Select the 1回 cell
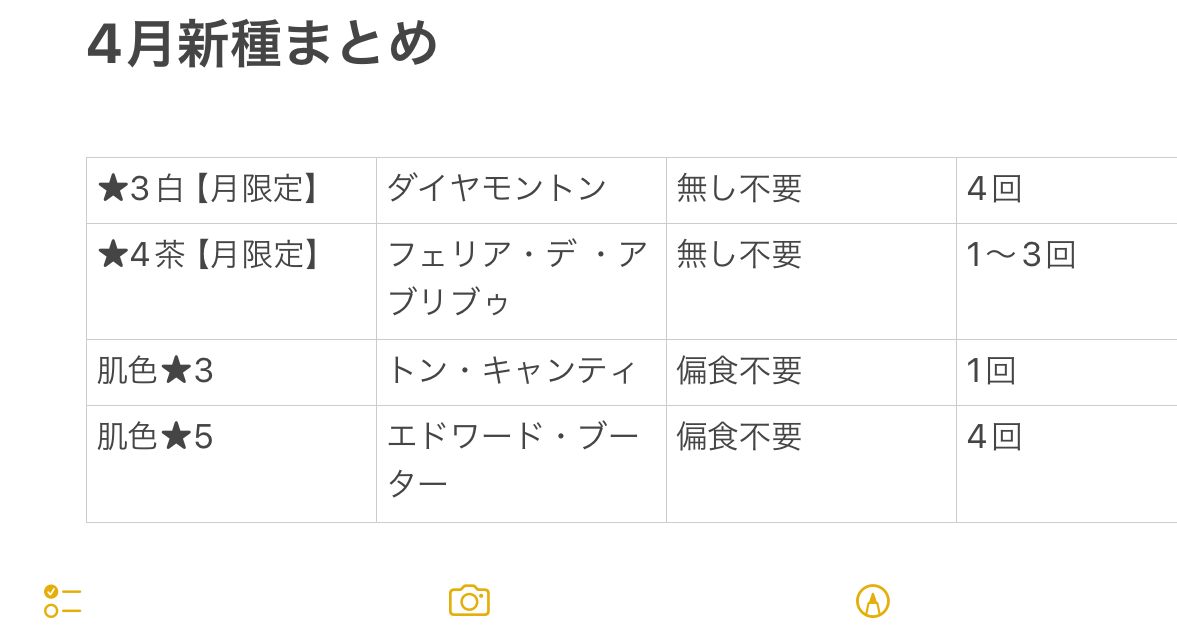The image size is (1177, 635). (x=1067, y=372)
